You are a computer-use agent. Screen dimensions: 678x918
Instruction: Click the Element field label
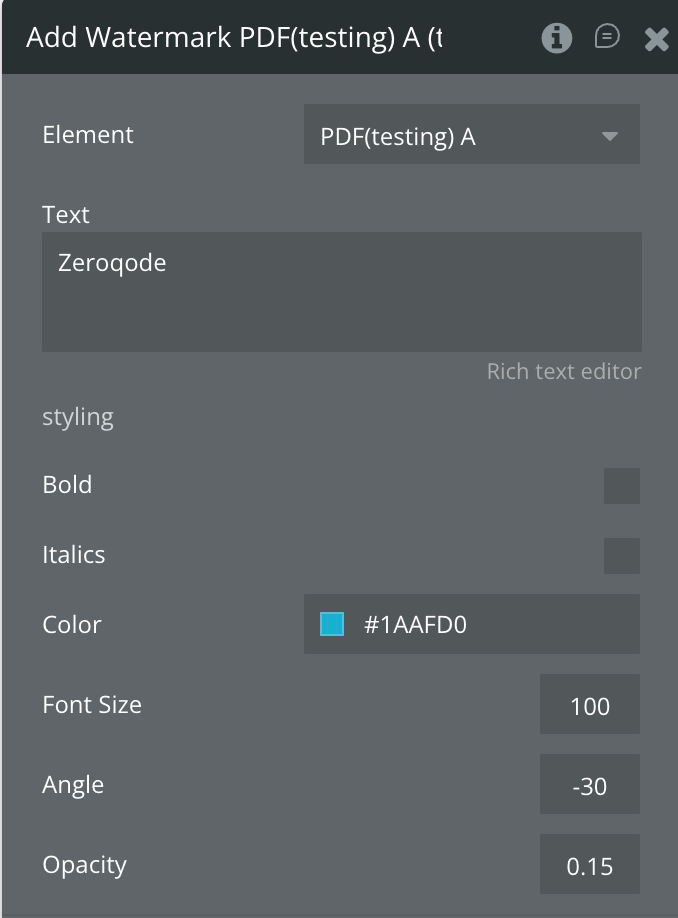[88, 135]
